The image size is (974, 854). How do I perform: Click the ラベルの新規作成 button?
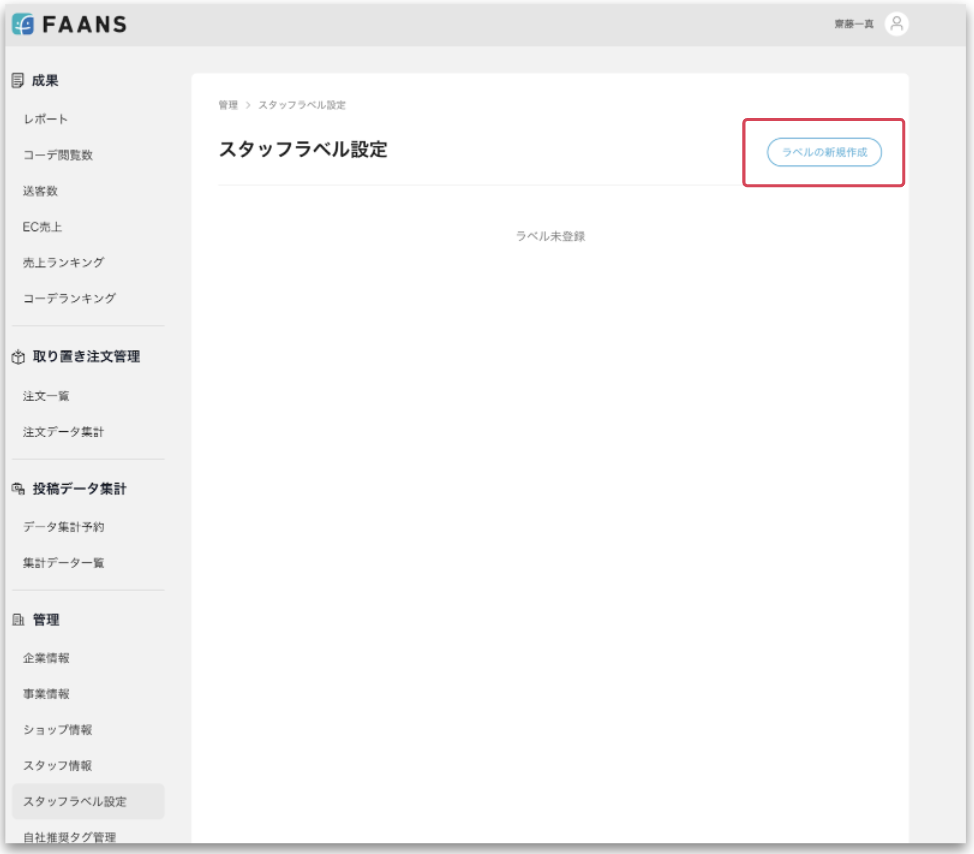(x=824, y=152)
